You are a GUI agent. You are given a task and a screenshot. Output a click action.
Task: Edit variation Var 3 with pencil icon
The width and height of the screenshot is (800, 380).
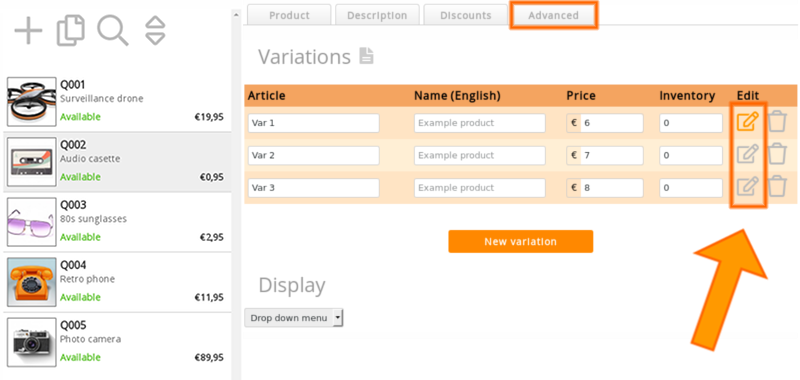pos(747,187)
